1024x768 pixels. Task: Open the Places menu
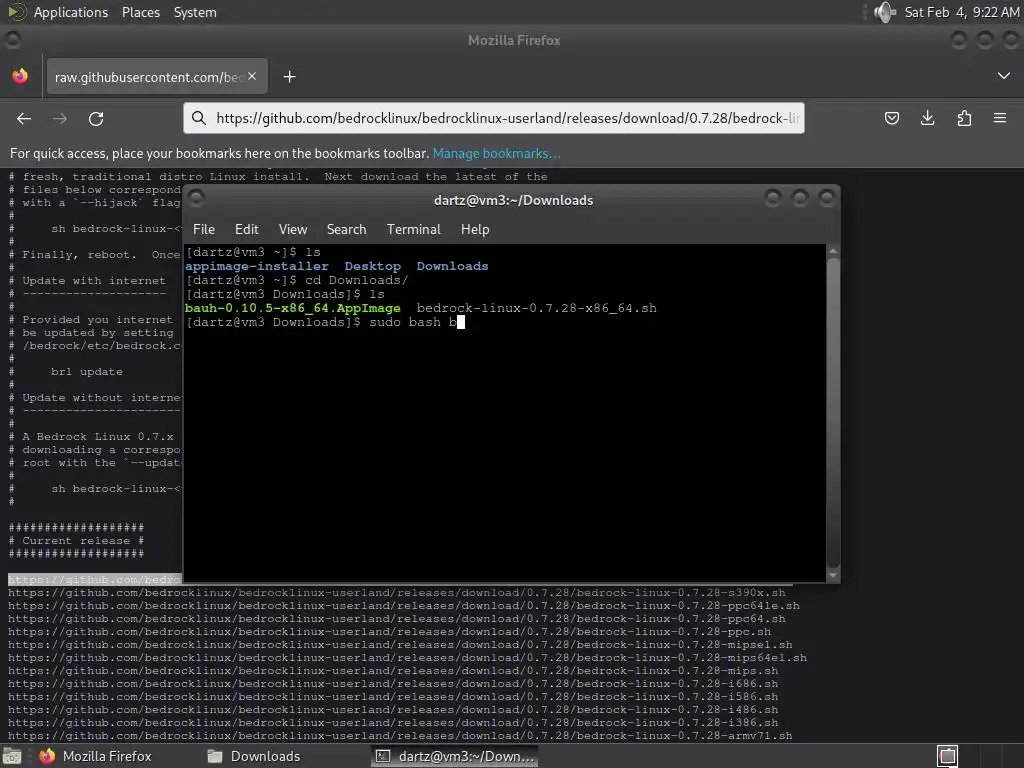tap(140, 12)
